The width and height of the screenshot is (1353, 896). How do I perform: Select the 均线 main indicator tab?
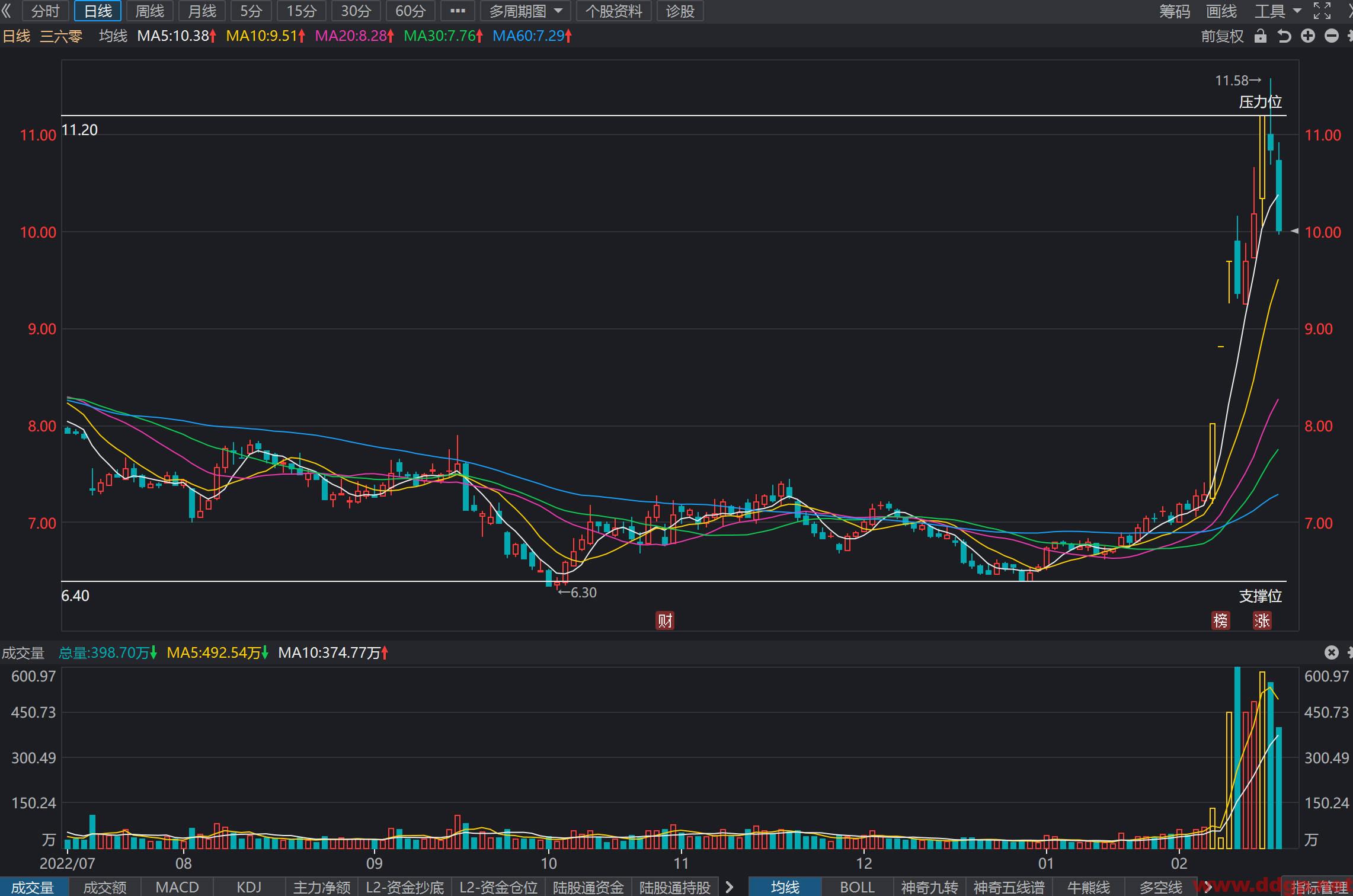[x=785, y=887]
